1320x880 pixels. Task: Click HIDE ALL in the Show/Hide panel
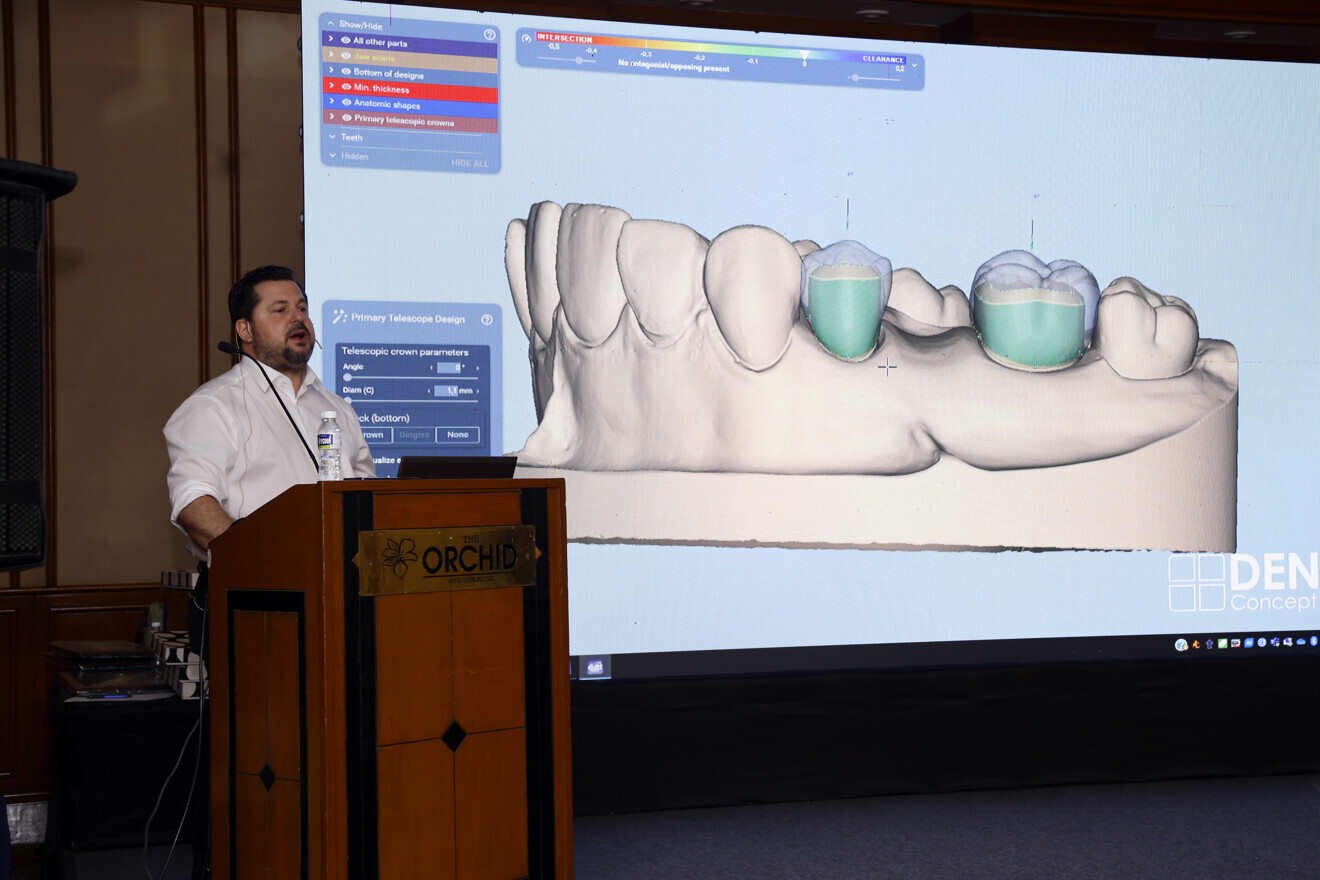470,163
